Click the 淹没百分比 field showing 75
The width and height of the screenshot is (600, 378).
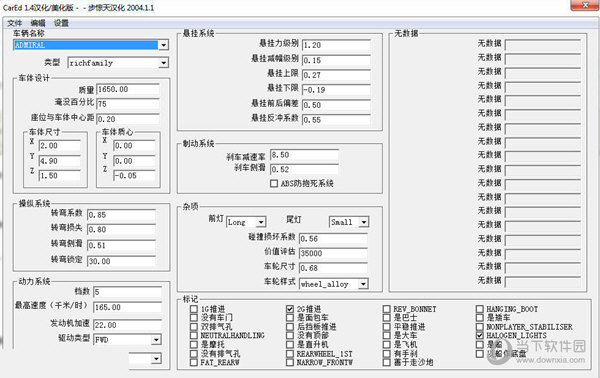[x=128, y=104]
